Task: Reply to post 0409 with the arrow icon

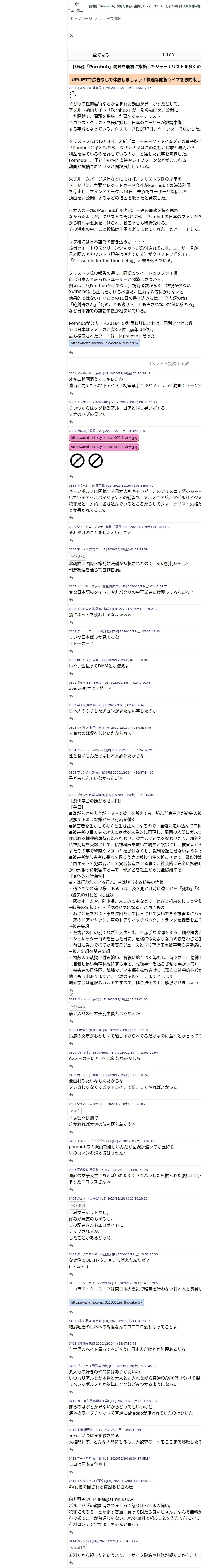Action: pos(71,1393)
